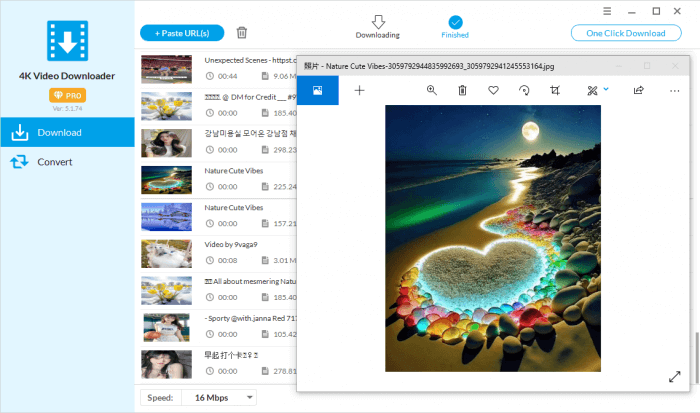The width and height of the screenshot is (700, 413).
Task: Click the photo viewer's blue image view button
Action: (318, 90)
